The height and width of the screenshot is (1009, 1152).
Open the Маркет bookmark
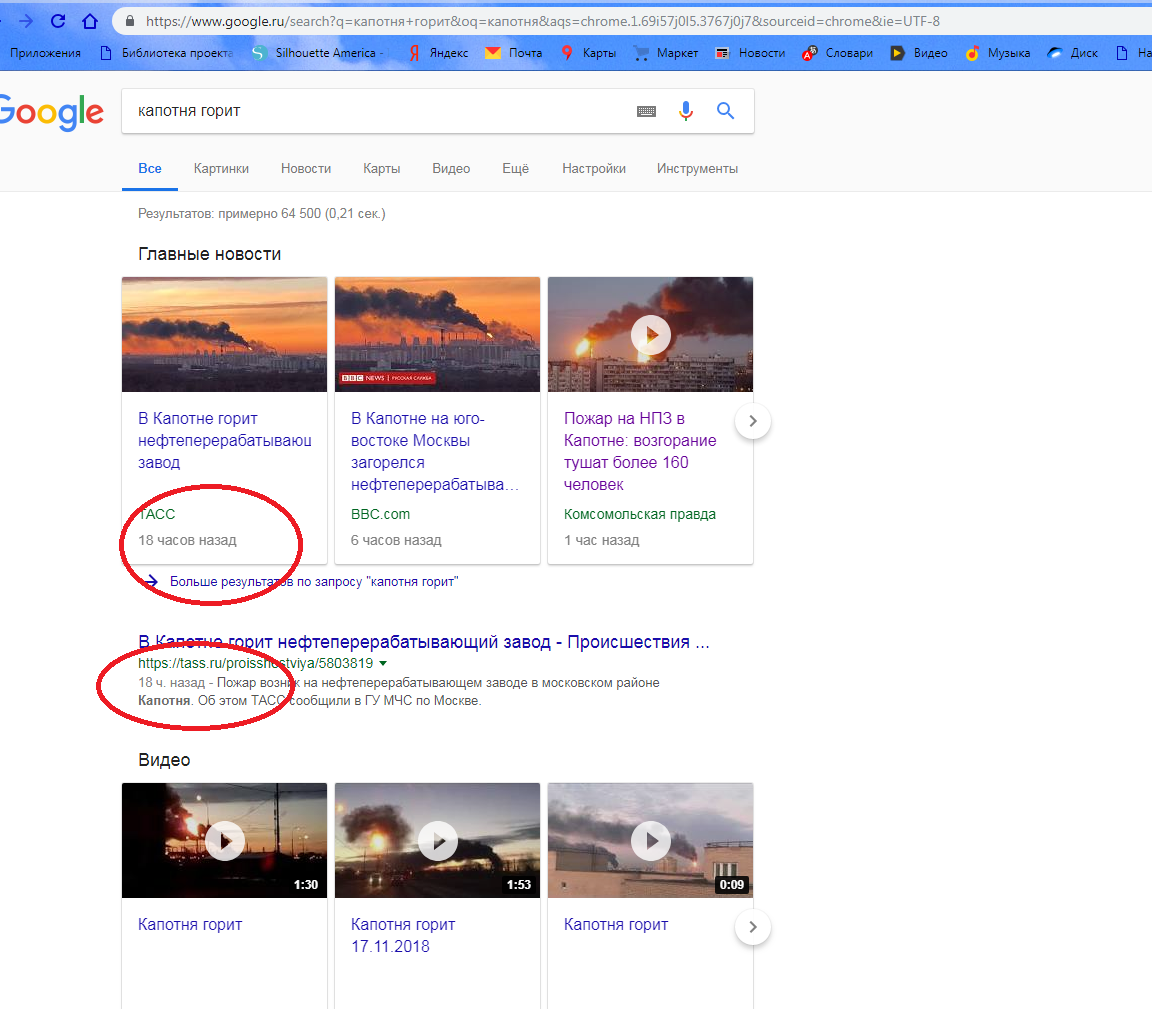tap(666, 53)
